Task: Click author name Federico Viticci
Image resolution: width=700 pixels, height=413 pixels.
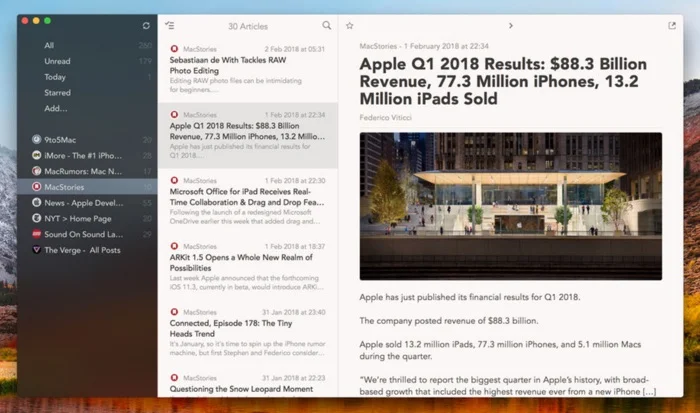Action: (386, 117)
